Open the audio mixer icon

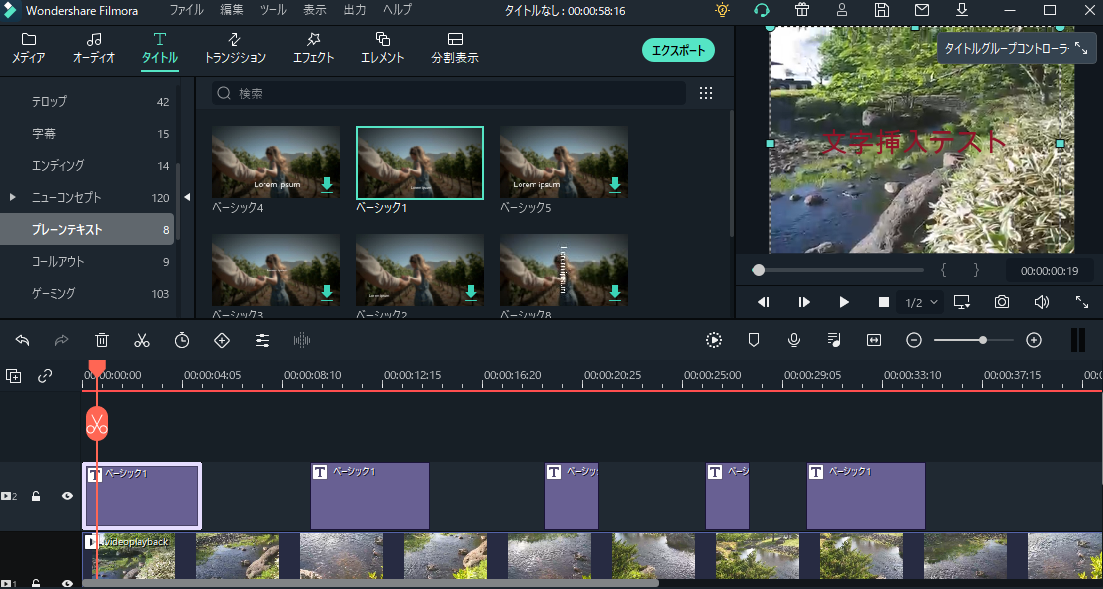(x=834, y=341)
